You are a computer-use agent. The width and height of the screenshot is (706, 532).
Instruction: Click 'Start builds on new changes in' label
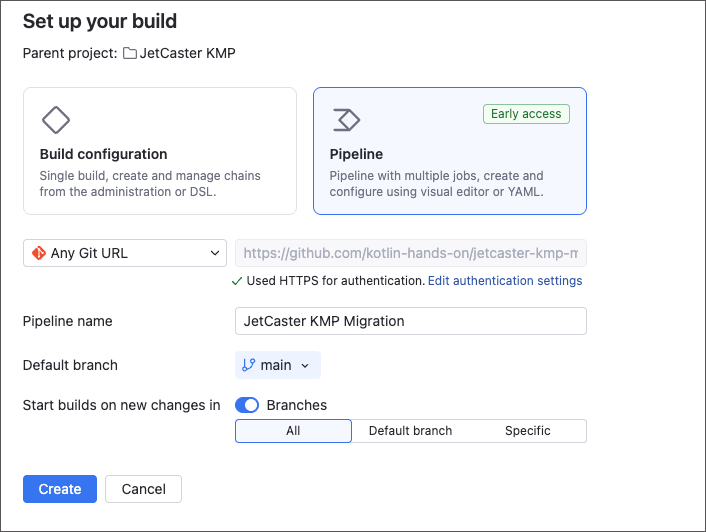(122, 405)
